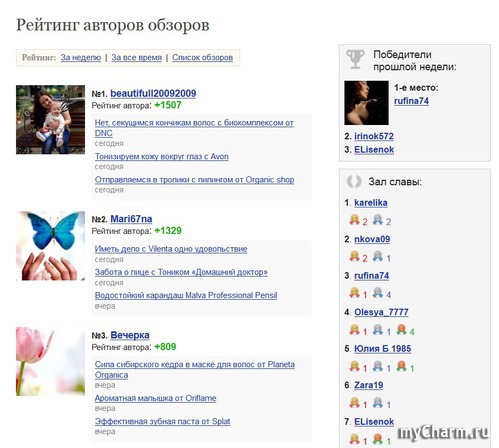Click rufina74's silver medal icon in Зал славы
This screenshot has height=448, width=499.
(x=378, y=293)
